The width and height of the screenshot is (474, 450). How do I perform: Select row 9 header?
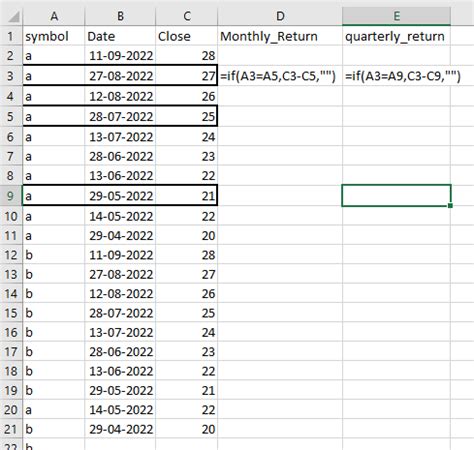pos(11,196)
